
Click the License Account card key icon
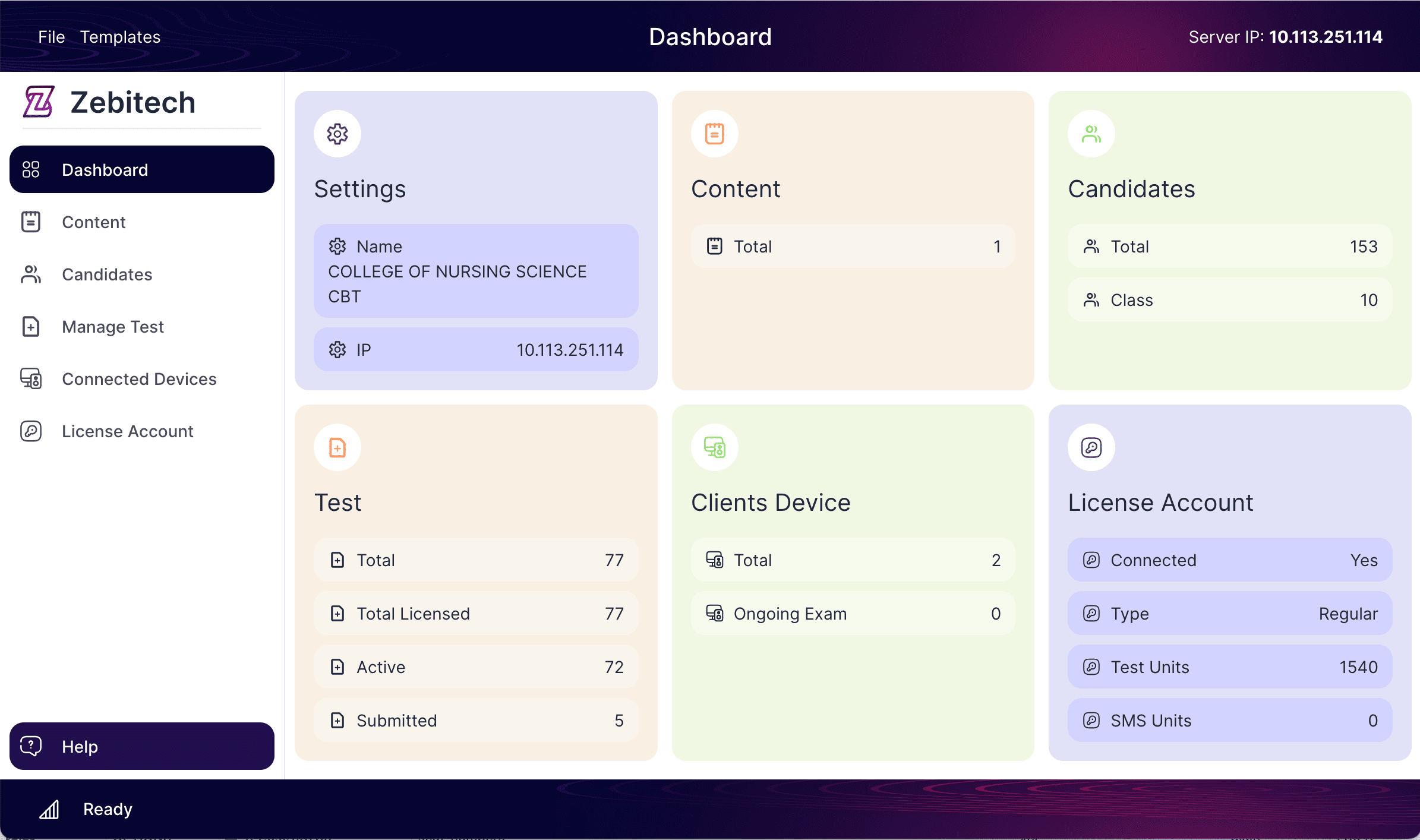(1091, 447)
